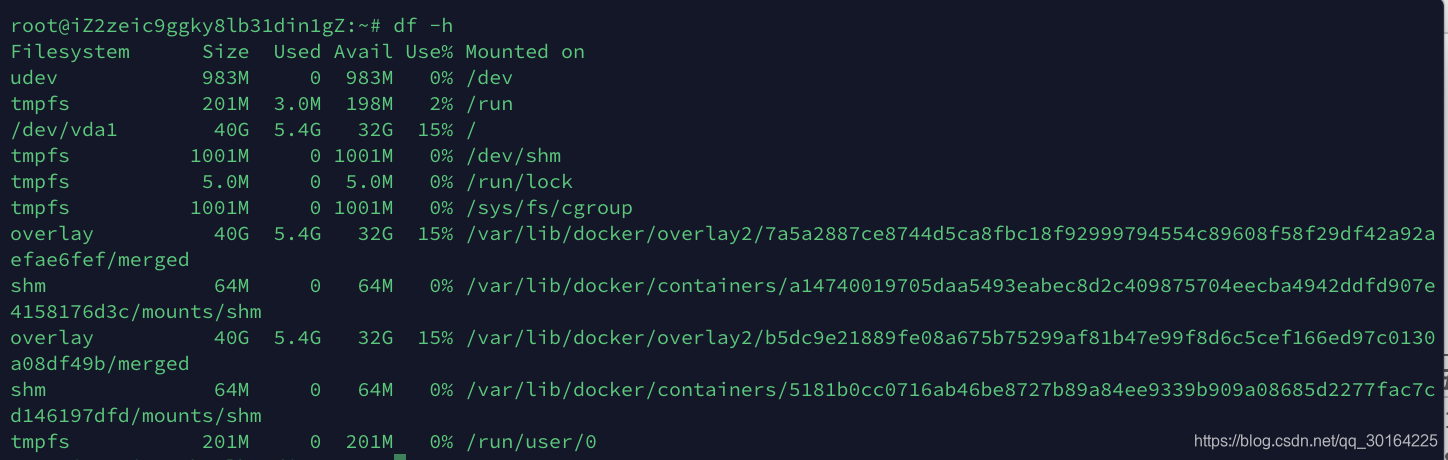The height and width of the screenshot is (460, 1448).
Task: Click the 'Mounted on' column header
Action: (525, 51)
